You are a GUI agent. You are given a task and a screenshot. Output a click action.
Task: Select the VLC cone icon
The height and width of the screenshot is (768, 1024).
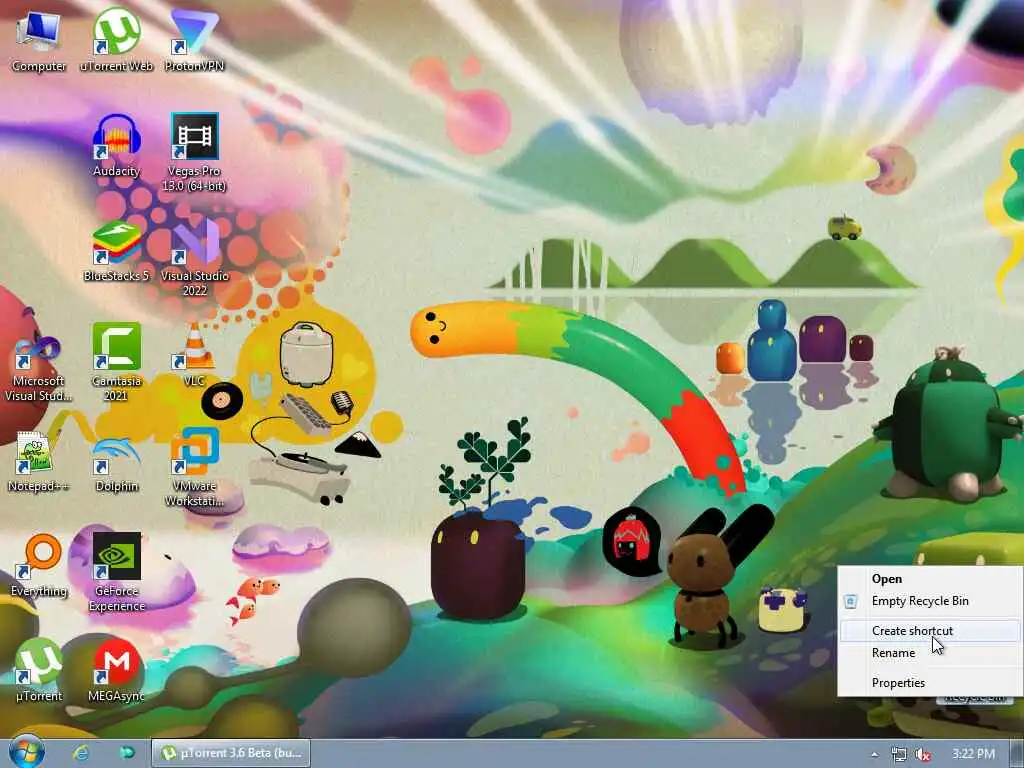pos(194,354)
